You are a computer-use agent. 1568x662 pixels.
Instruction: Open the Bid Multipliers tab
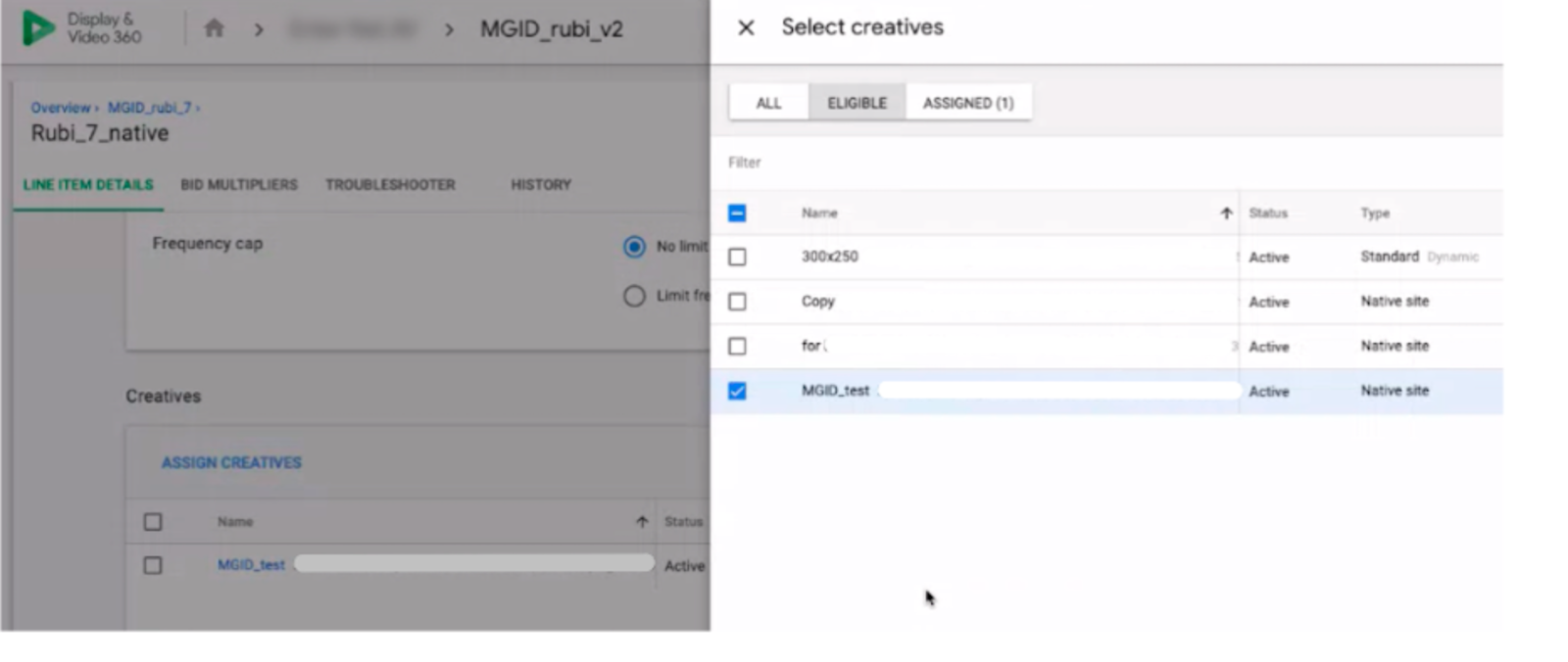click(x=238, y=185)
